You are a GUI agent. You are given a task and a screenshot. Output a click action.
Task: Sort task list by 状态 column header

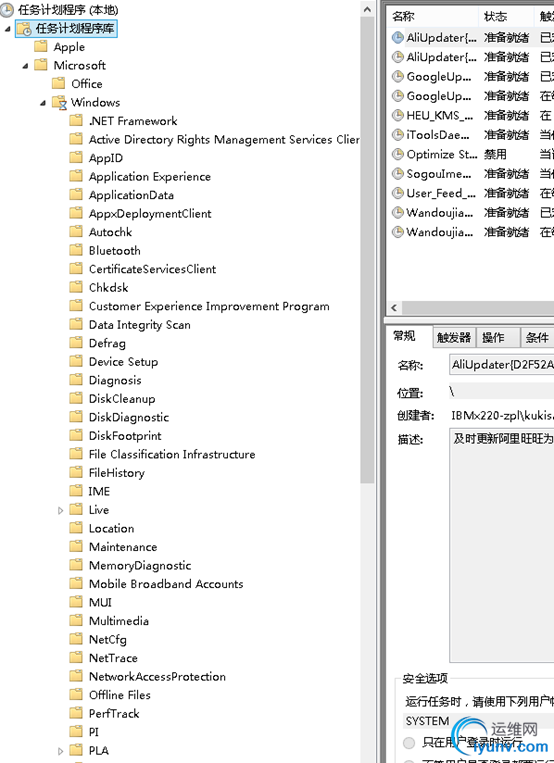(x=506, y=17)
